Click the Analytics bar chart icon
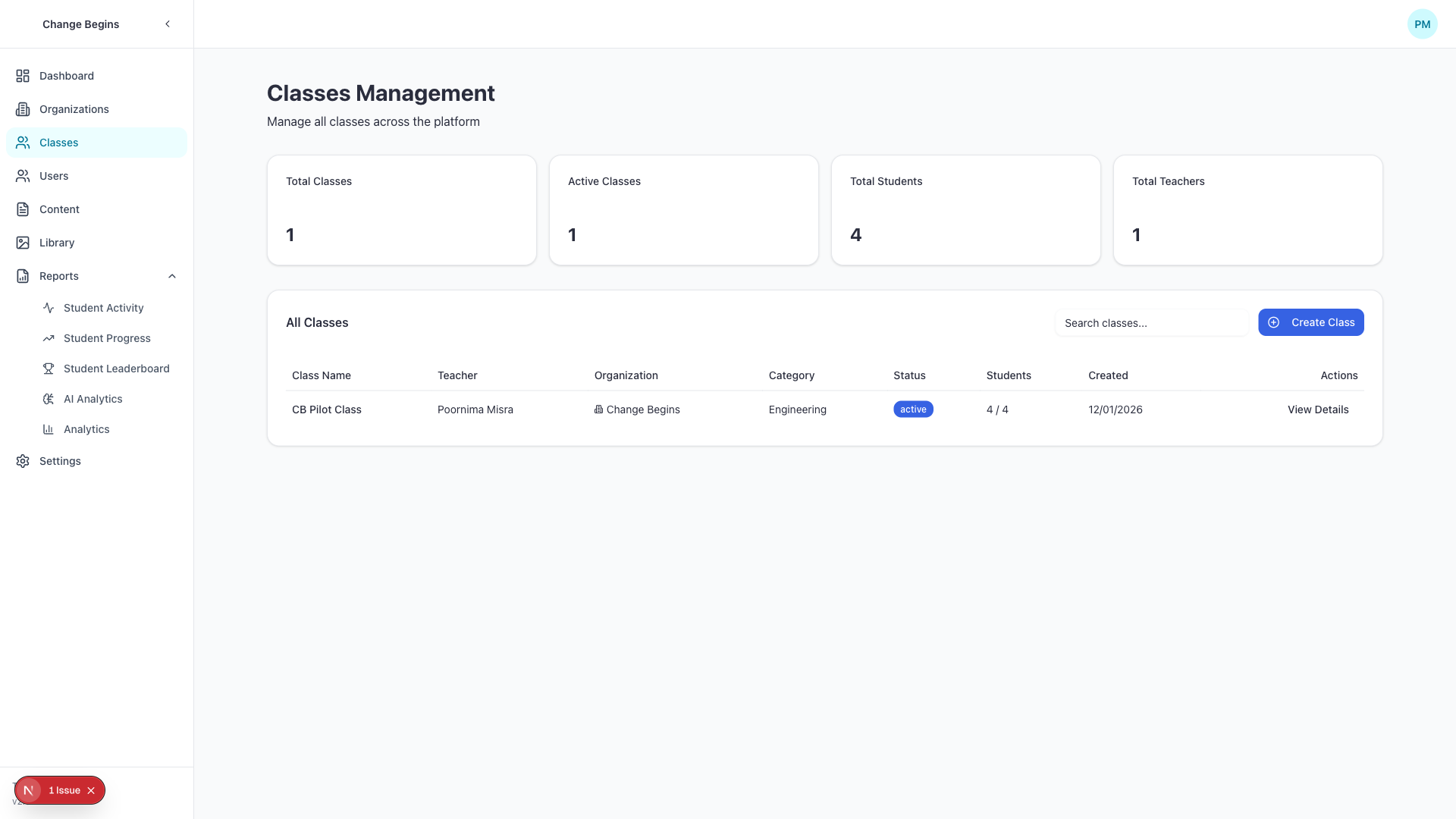 coord(49,429)
